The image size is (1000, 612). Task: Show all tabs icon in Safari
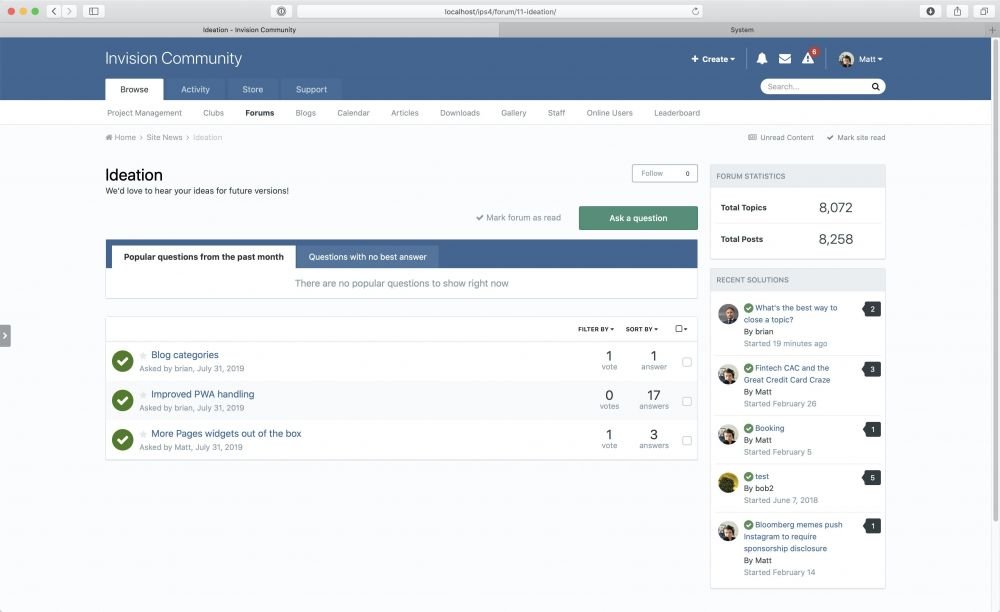coord(984,11)
